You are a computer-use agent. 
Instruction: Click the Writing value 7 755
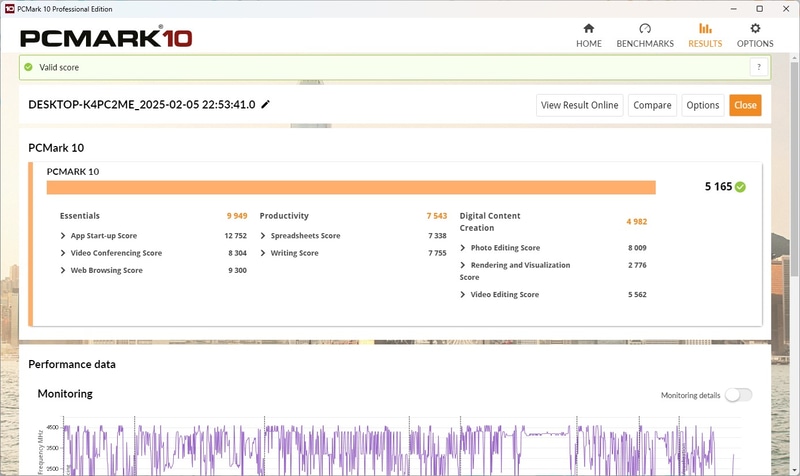coord(437,253)
